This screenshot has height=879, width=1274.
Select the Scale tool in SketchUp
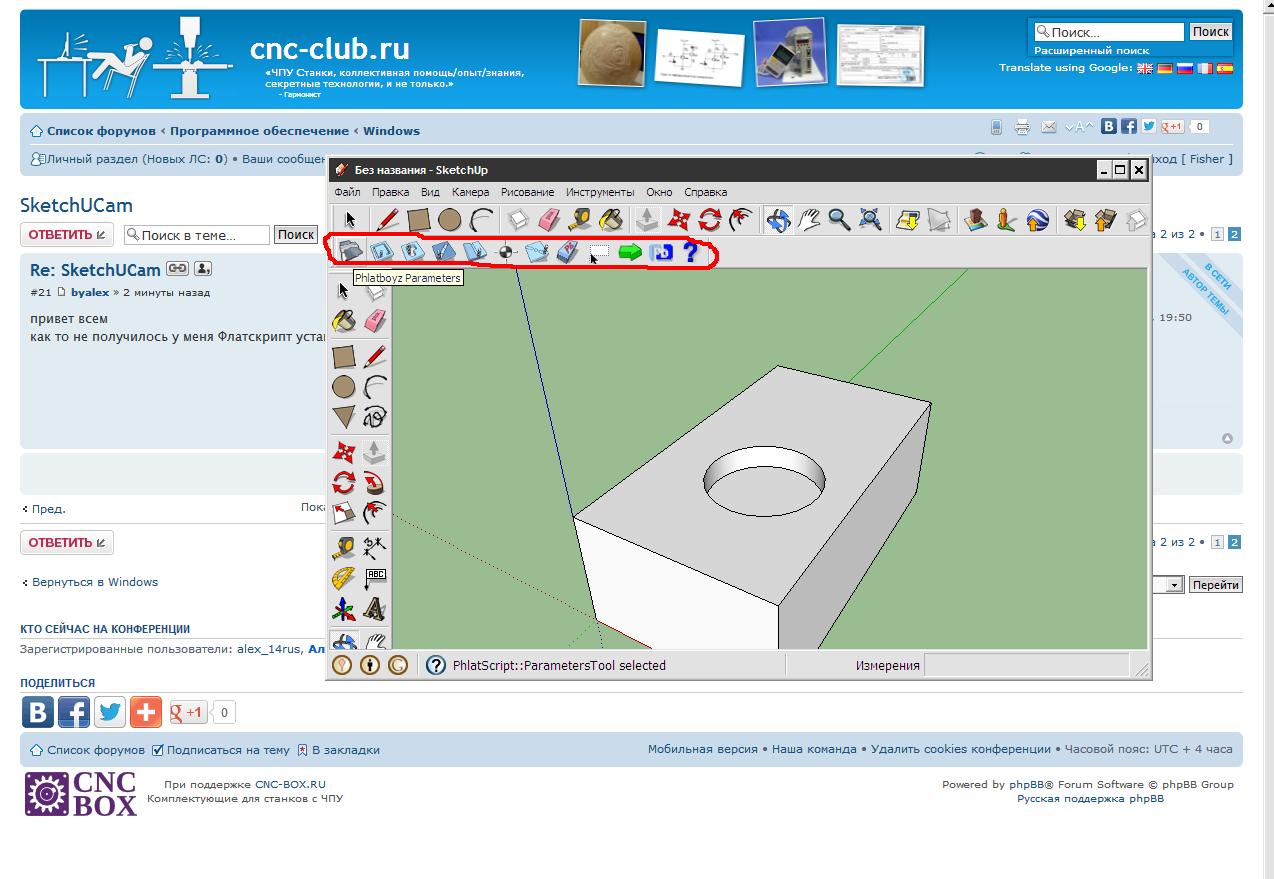pyautogui.click(x=344, y=514)
